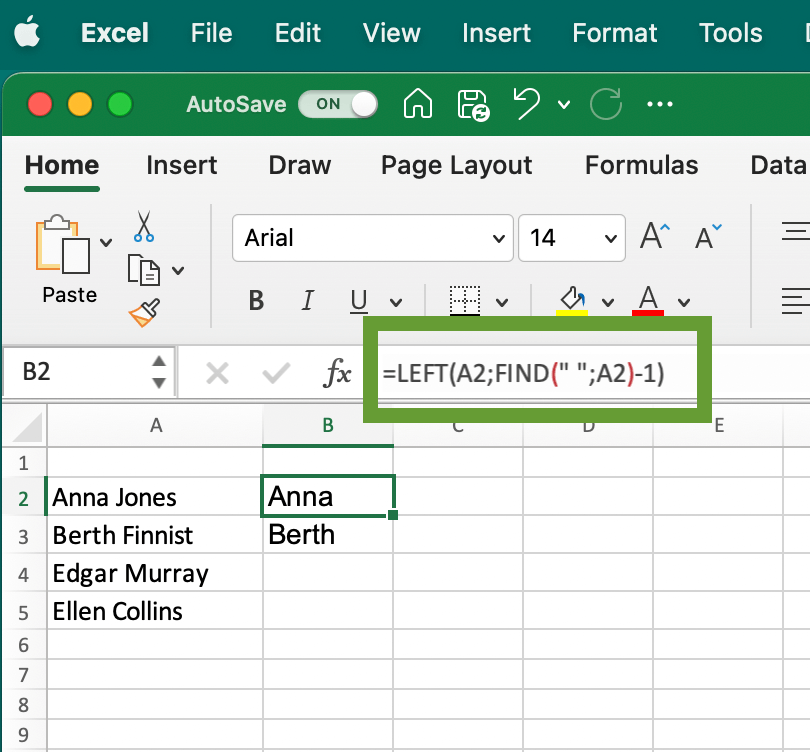Open the View menu in menu bar

[x=392, y=33]
